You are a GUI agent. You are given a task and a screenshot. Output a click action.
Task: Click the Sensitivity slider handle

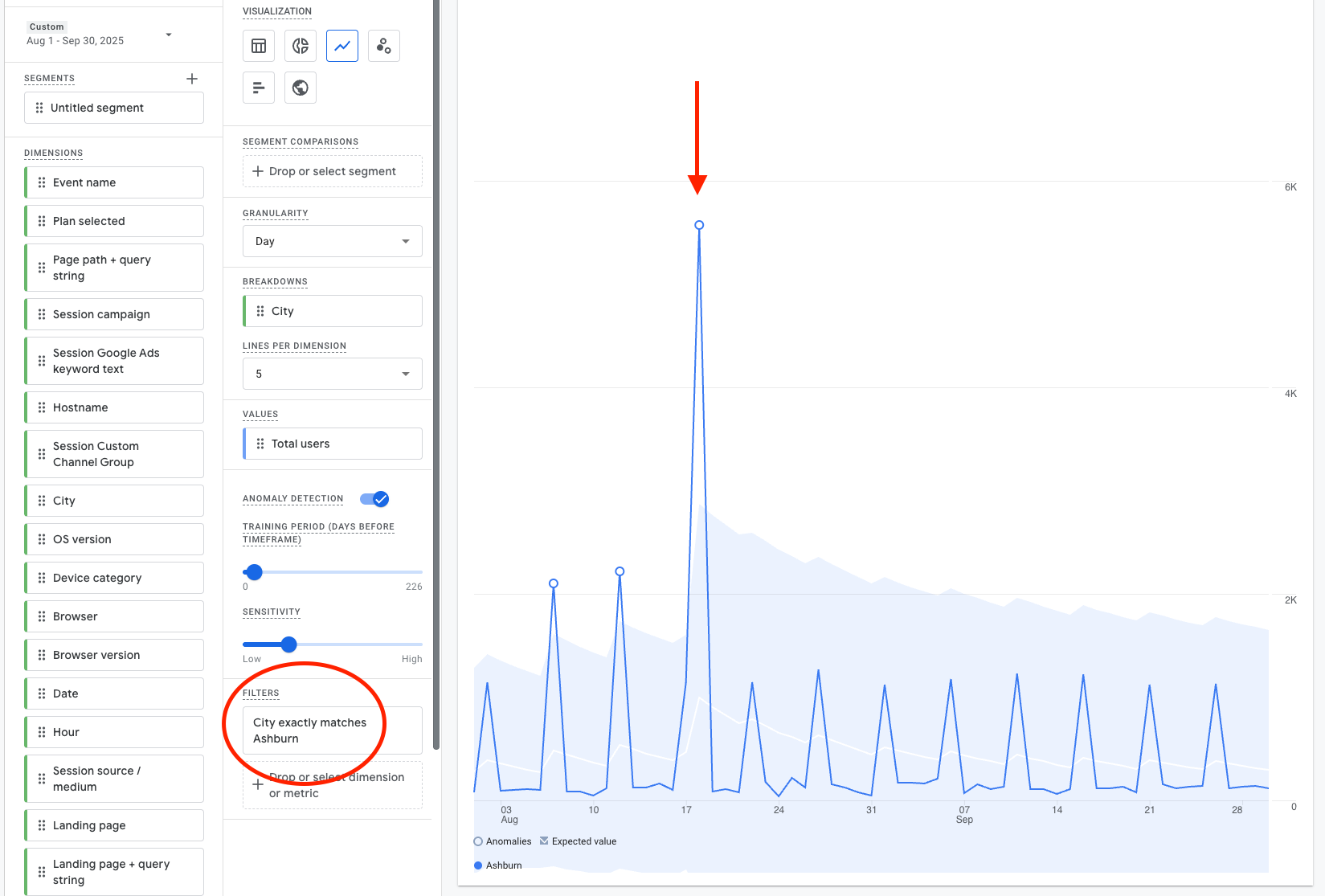tap(289, 644)
